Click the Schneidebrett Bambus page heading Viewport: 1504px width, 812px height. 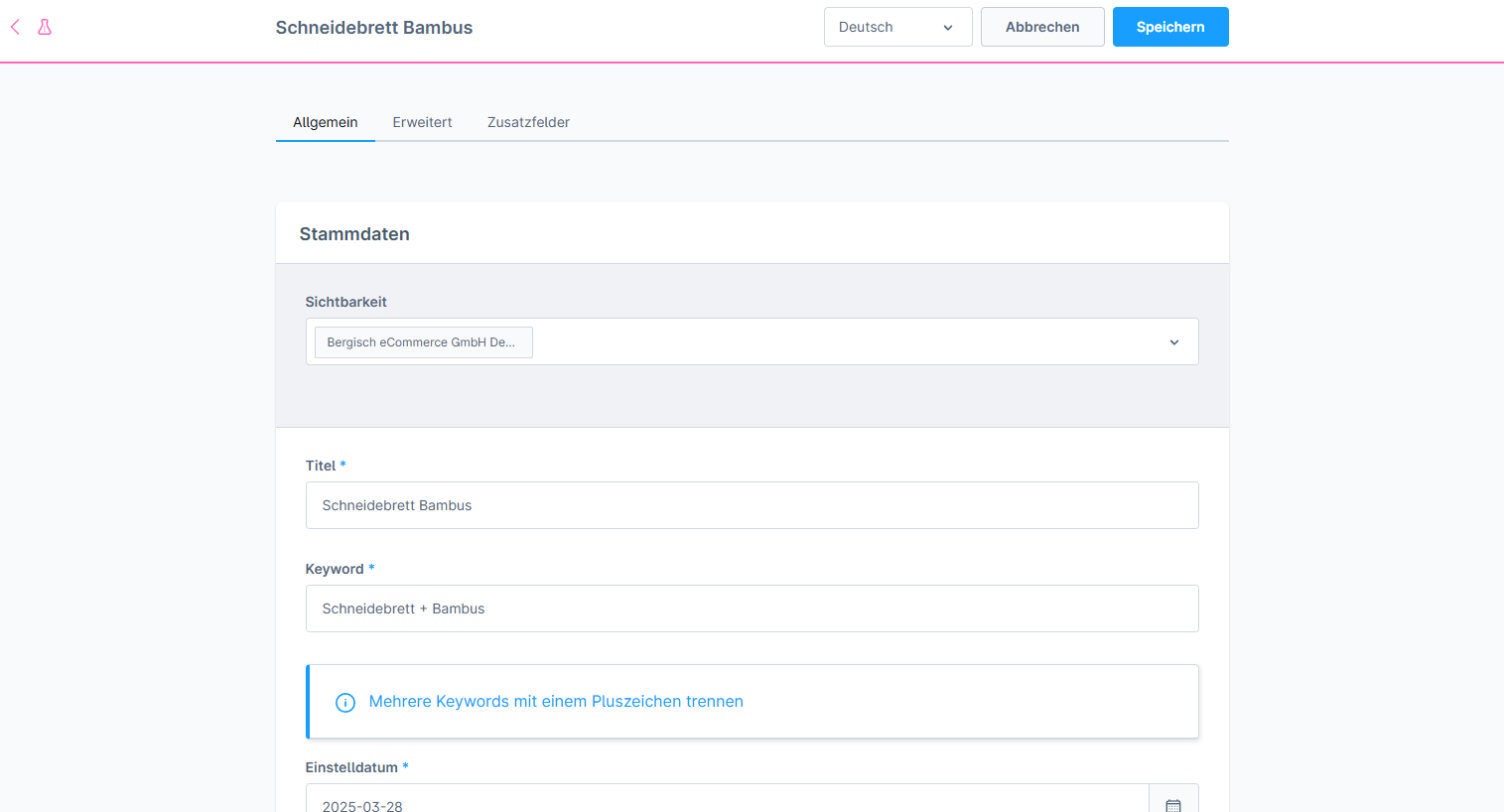point(373,28)
